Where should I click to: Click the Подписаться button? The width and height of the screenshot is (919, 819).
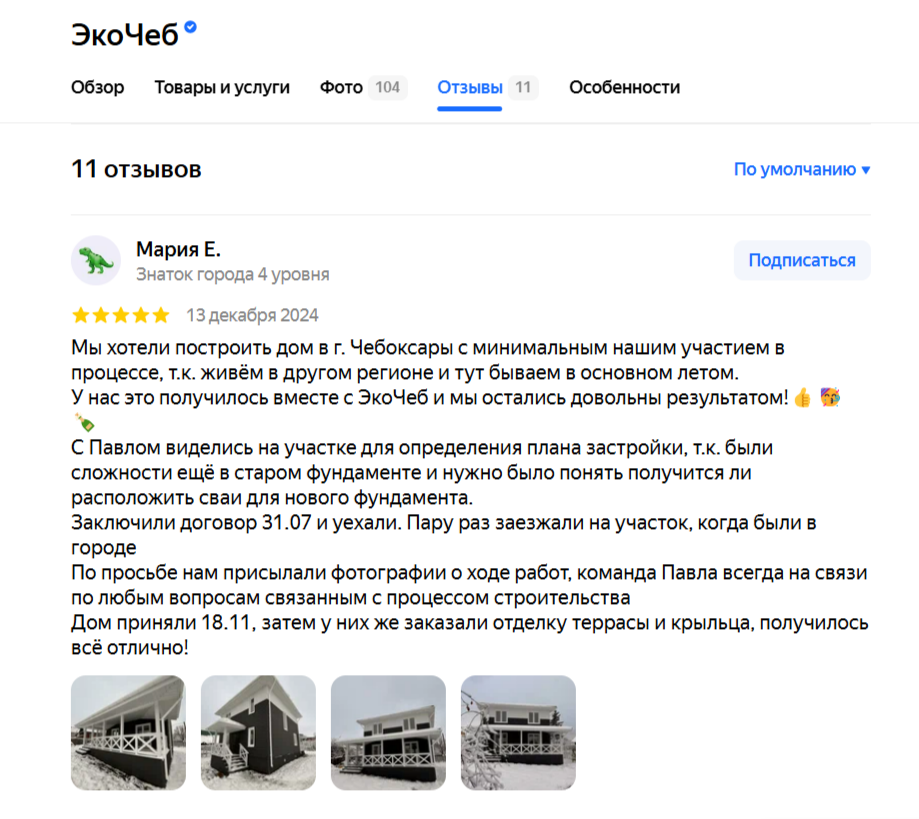(802, 260)
